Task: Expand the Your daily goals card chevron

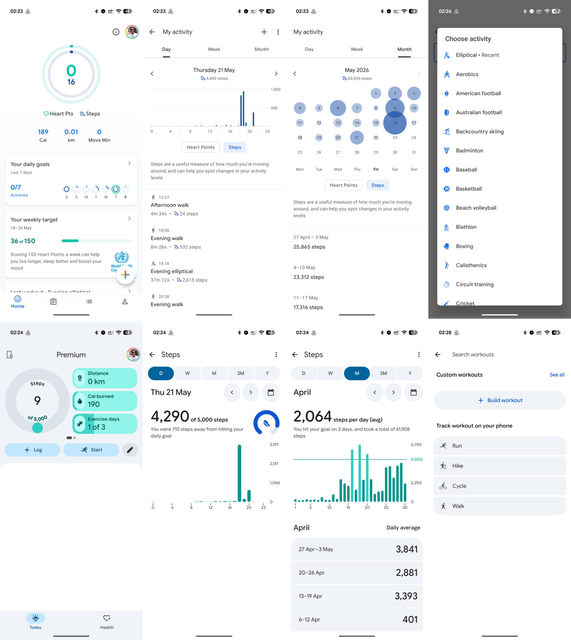Action: pos(129,163)
